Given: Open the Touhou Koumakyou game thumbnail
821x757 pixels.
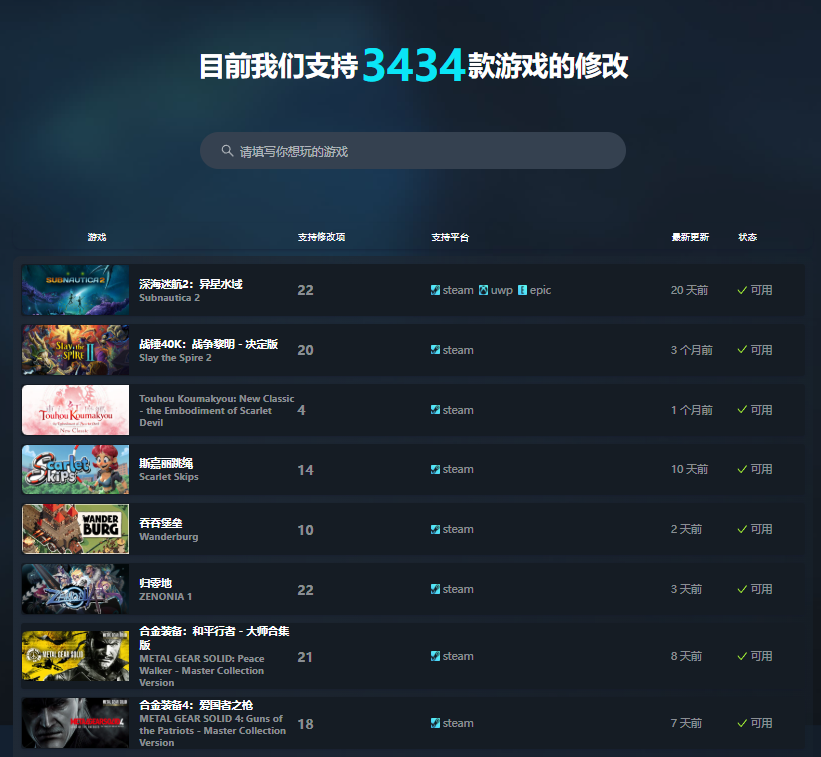Looking at the screenshot, I should [75, 410].
